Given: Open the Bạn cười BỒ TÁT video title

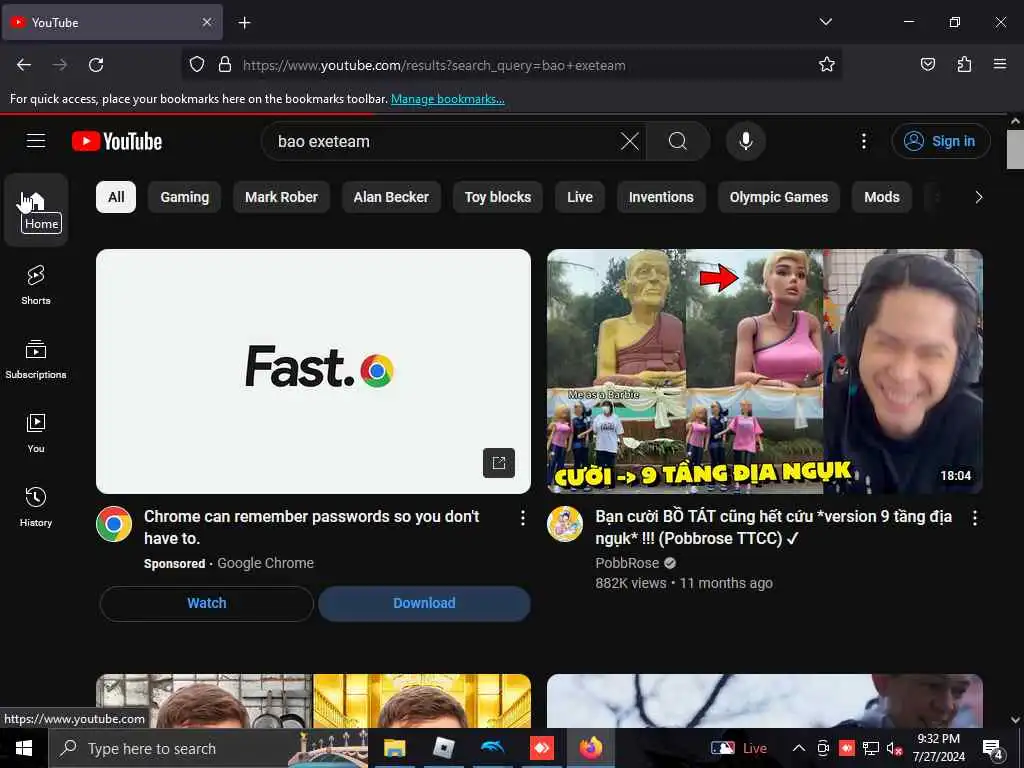Looking at the screenshot, I should 773,527.
